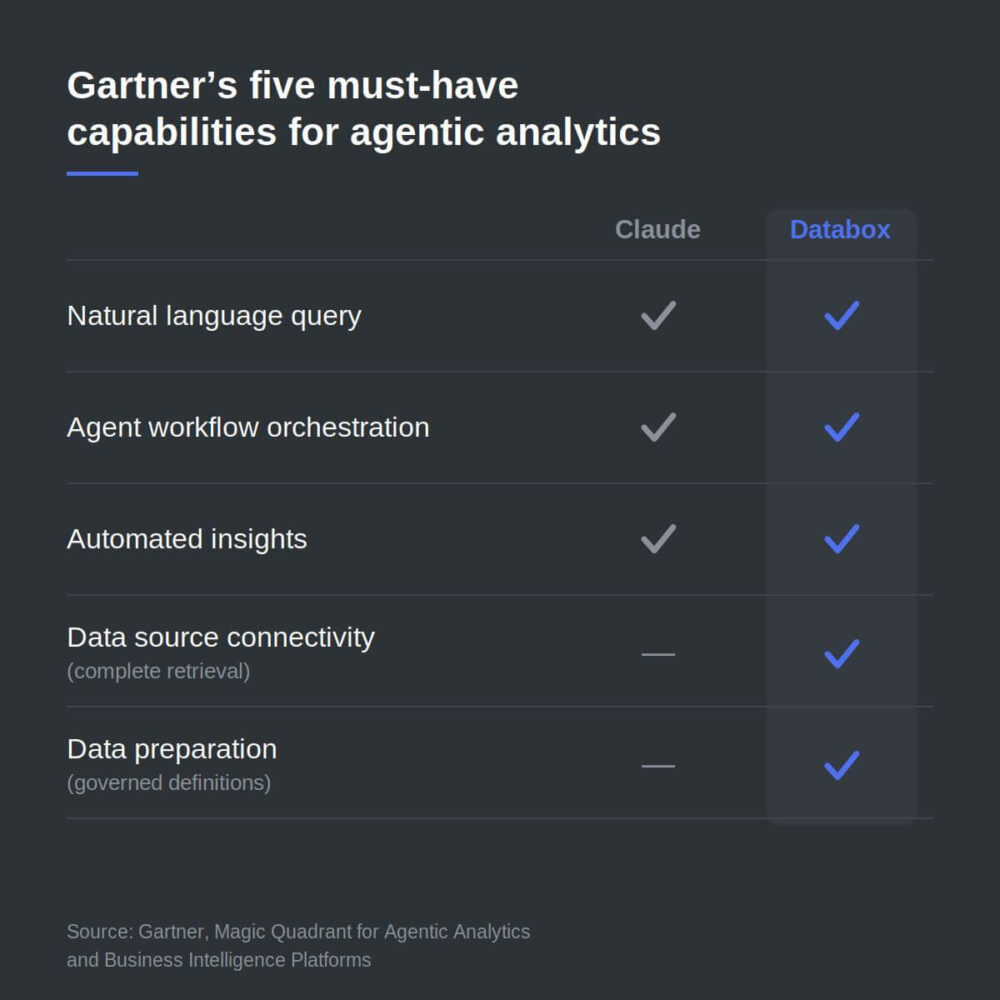The image size is (1000, 1000).
Task: Select the Claude column header
Action: [658, 230]
